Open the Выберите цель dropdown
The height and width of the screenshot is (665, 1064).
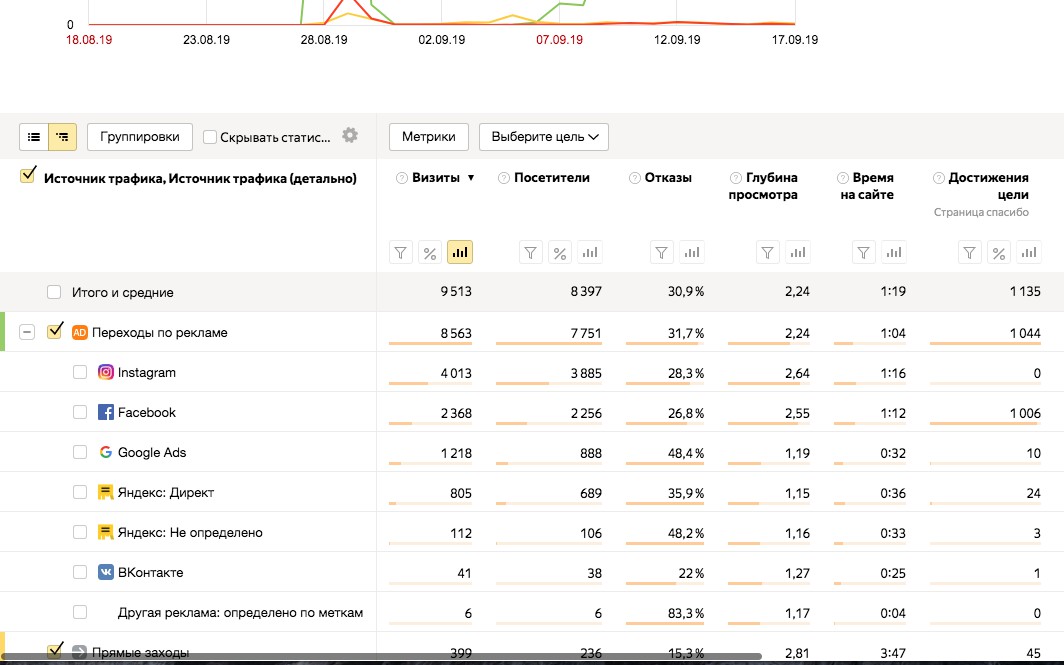(543, 137)
